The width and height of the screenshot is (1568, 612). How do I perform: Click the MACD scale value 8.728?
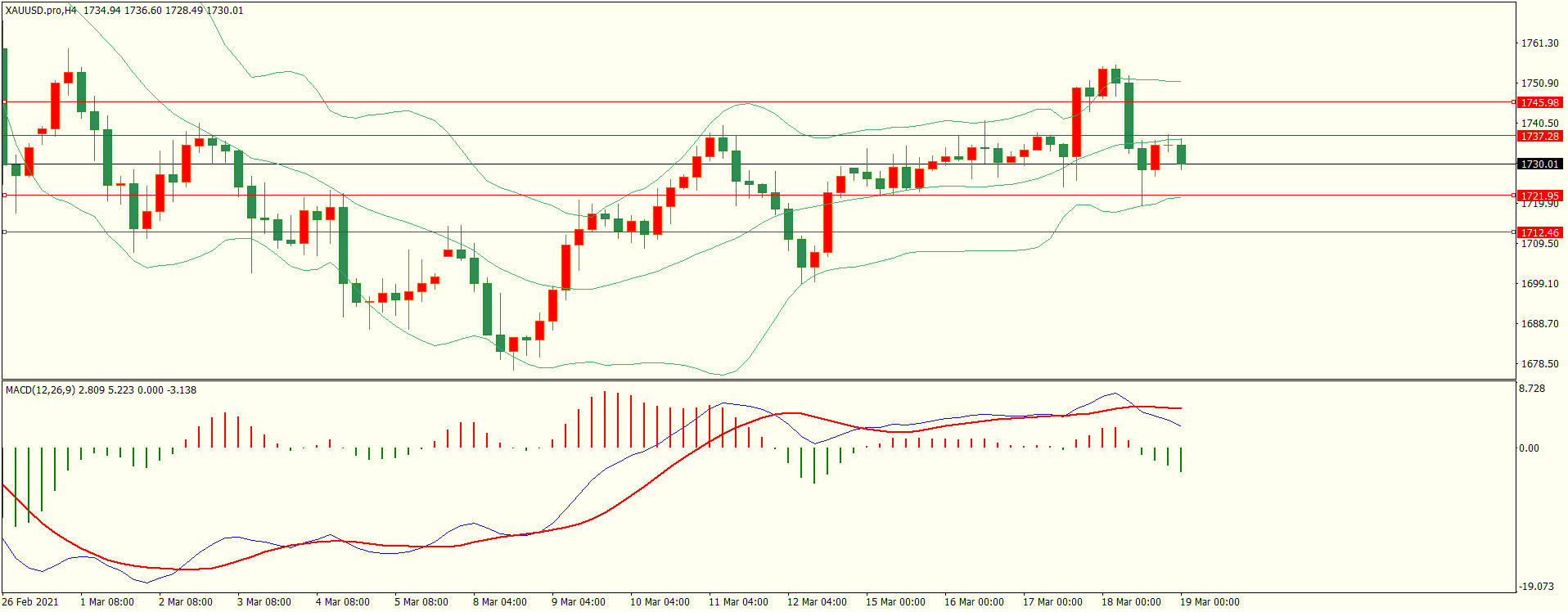click(1532, 389)
